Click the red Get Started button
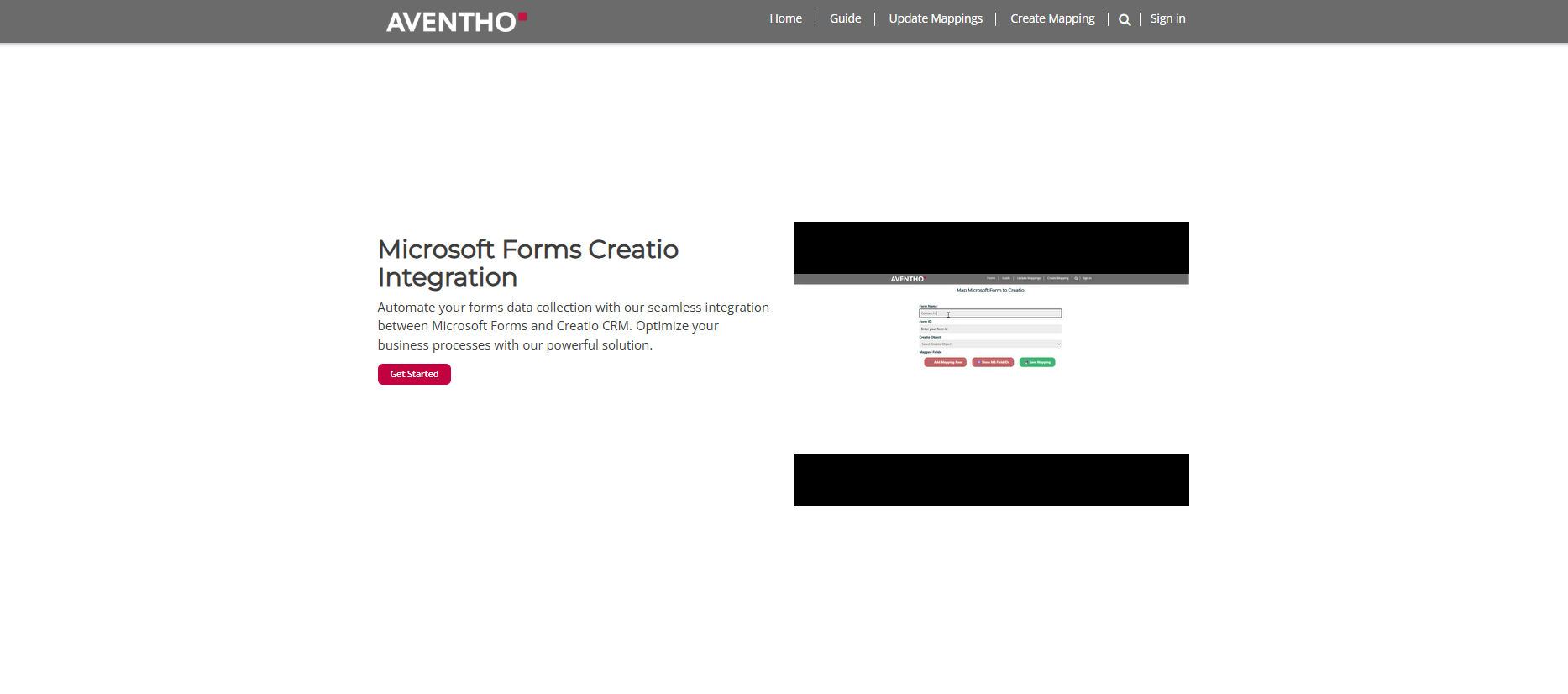Image resolution: width=1568 pixels, height=694 pixels. point(414,374)
